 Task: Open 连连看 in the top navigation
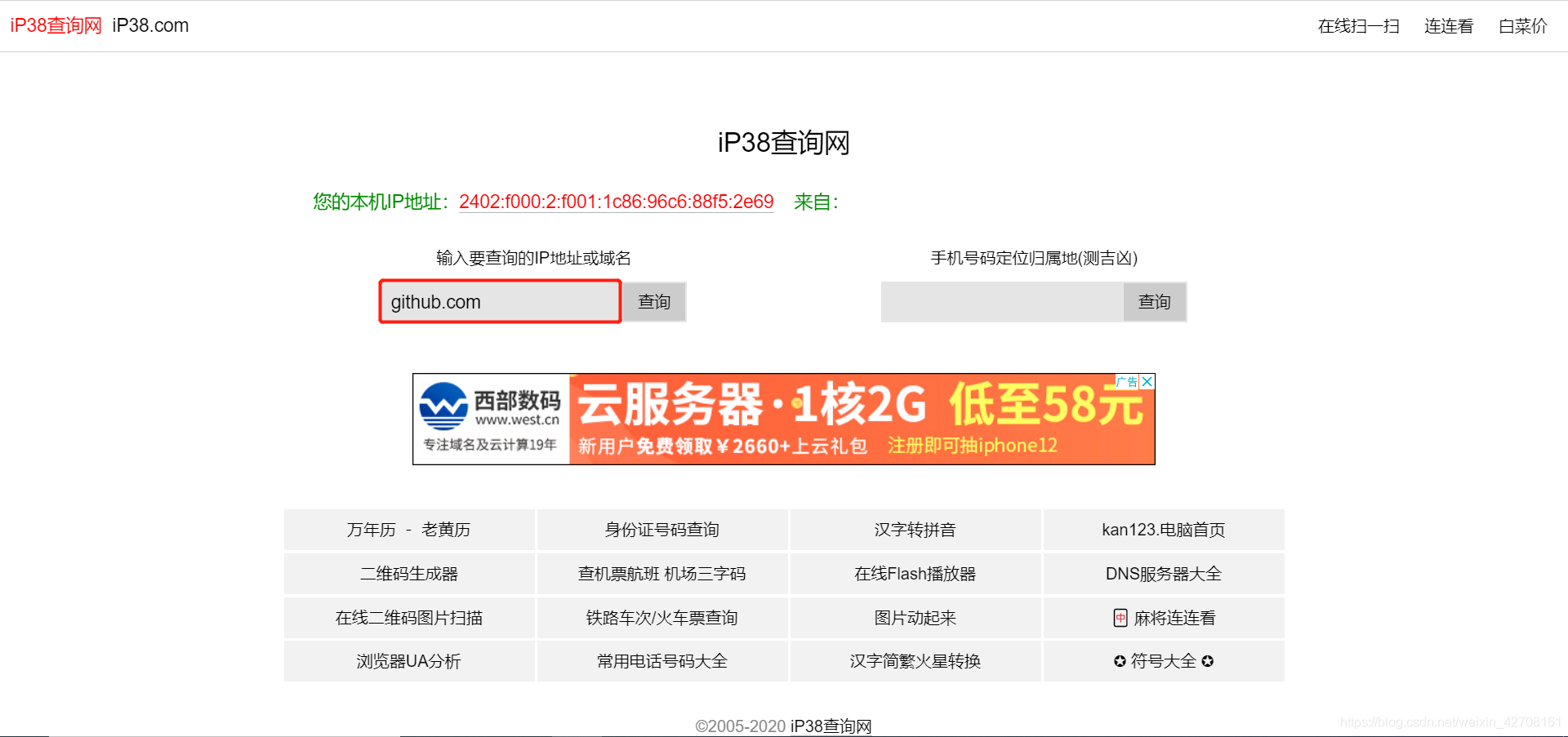coord(1449,26)
